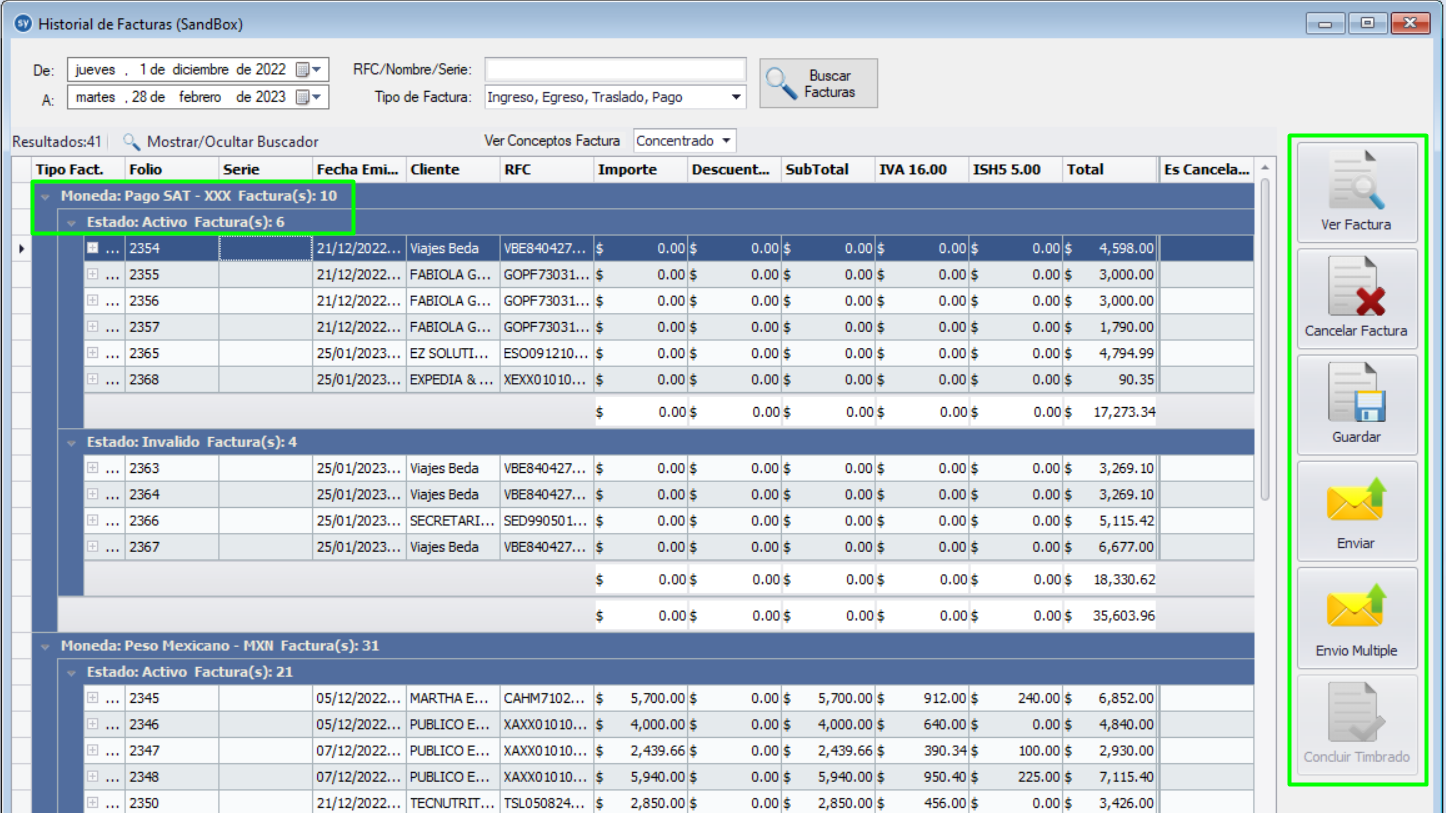Viewport: 1446px width, 813px height.
Task: Click the Cancelar Factura icon button
Action: (x=1357, y=298)
